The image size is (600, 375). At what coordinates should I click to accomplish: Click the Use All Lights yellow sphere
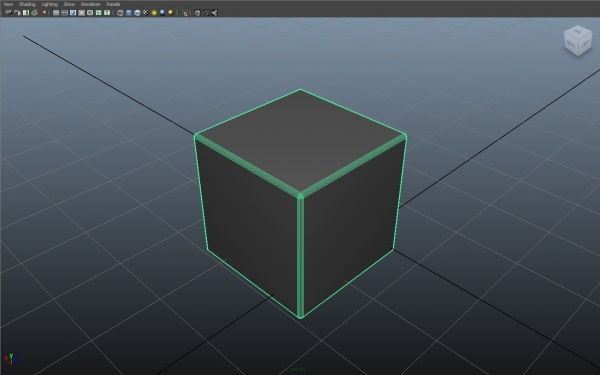point(154,13)
